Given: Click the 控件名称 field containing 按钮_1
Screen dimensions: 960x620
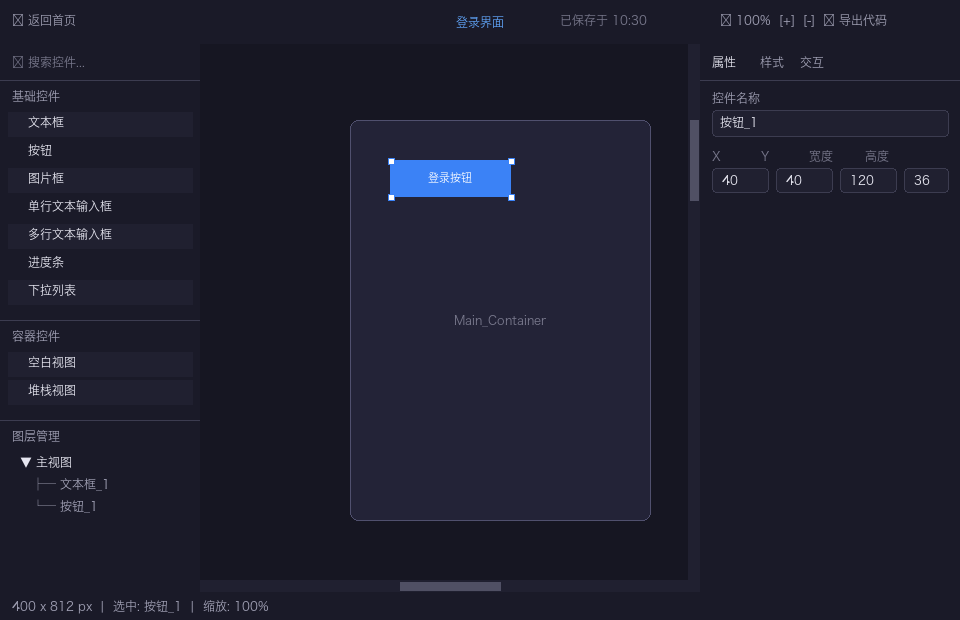Looking at the screenshot, I should click(x=830, y=123).
